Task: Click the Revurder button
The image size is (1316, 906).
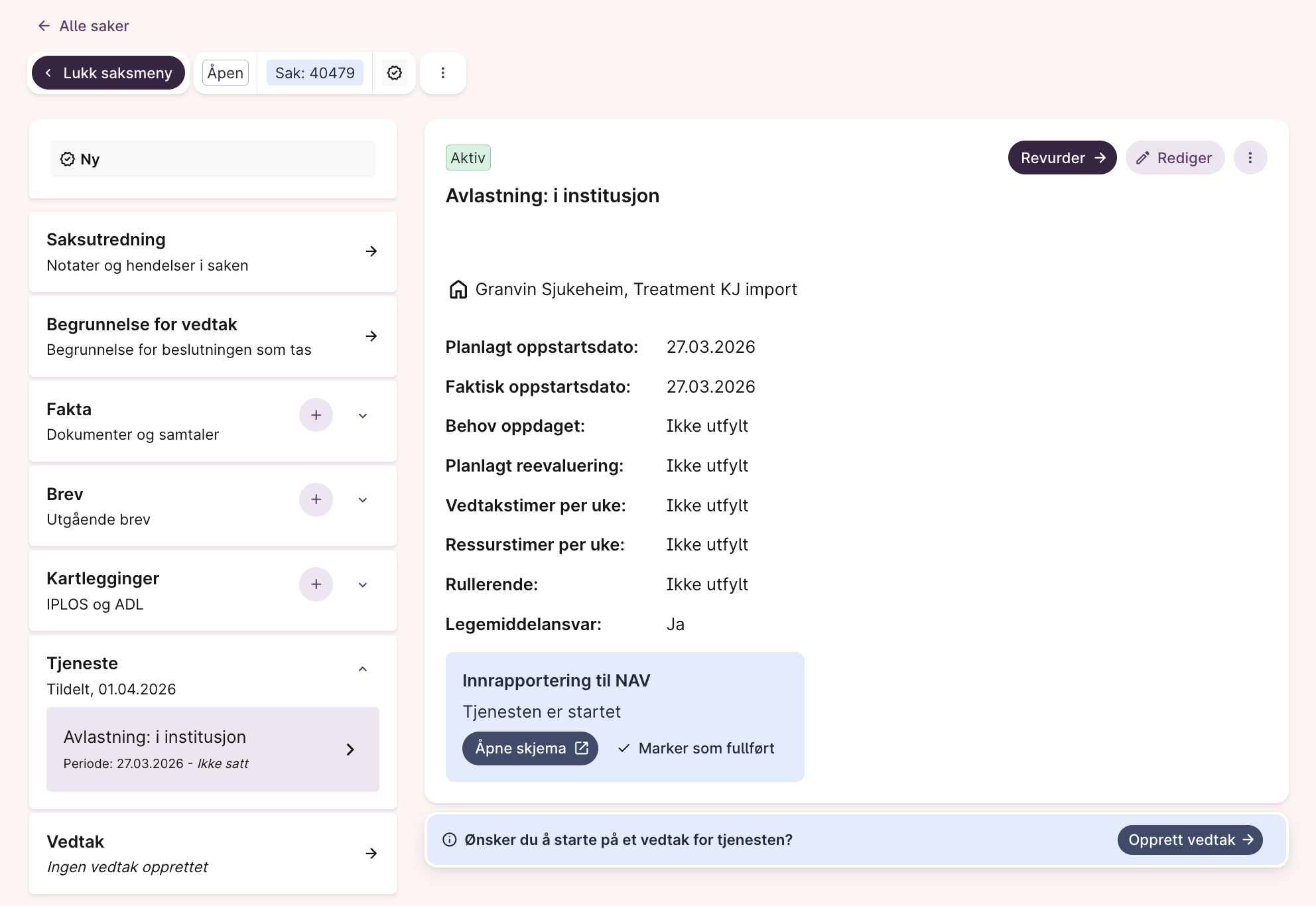Action: pos(1062,158)
